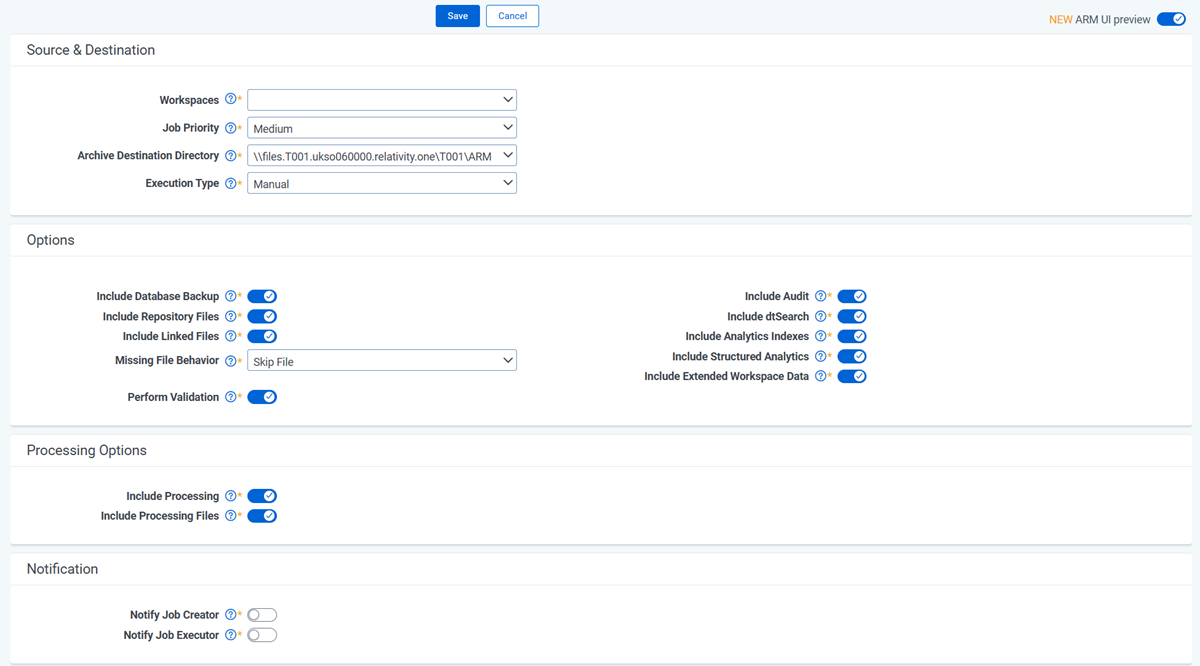
Task: Turn off Perform Validation toggle
Action: (262, 397)
